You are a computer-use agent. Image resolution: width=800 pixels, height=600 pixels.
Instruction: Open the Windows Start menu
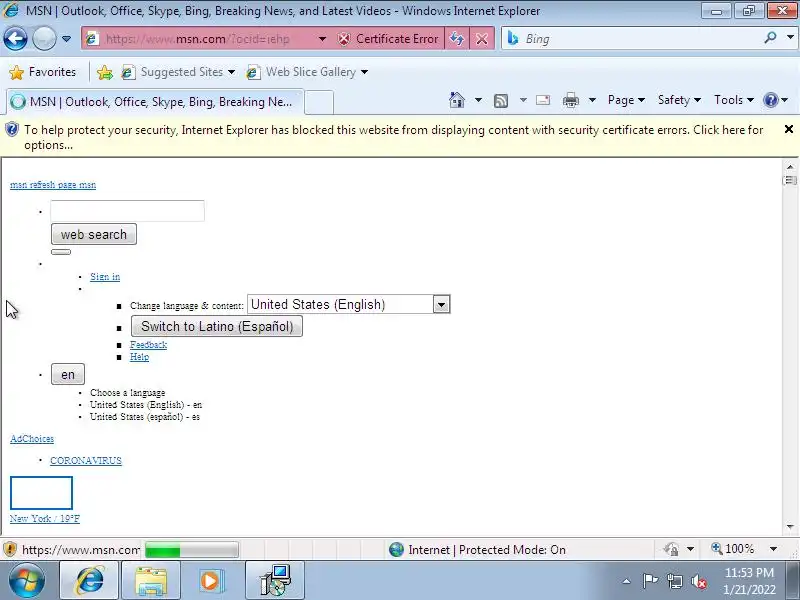(27, 580)
